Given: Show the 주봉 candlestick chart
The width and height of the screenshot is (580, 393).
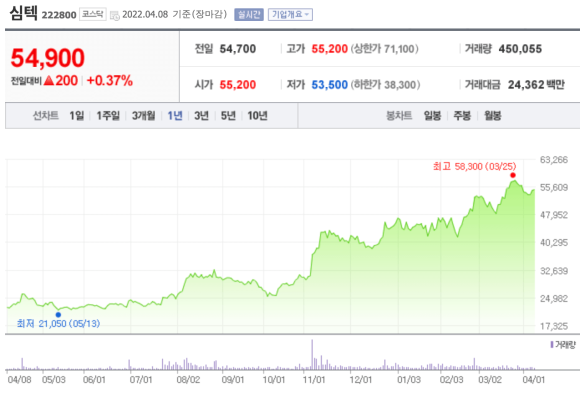Looking at the screenshot, I should (x=462, y=116).
